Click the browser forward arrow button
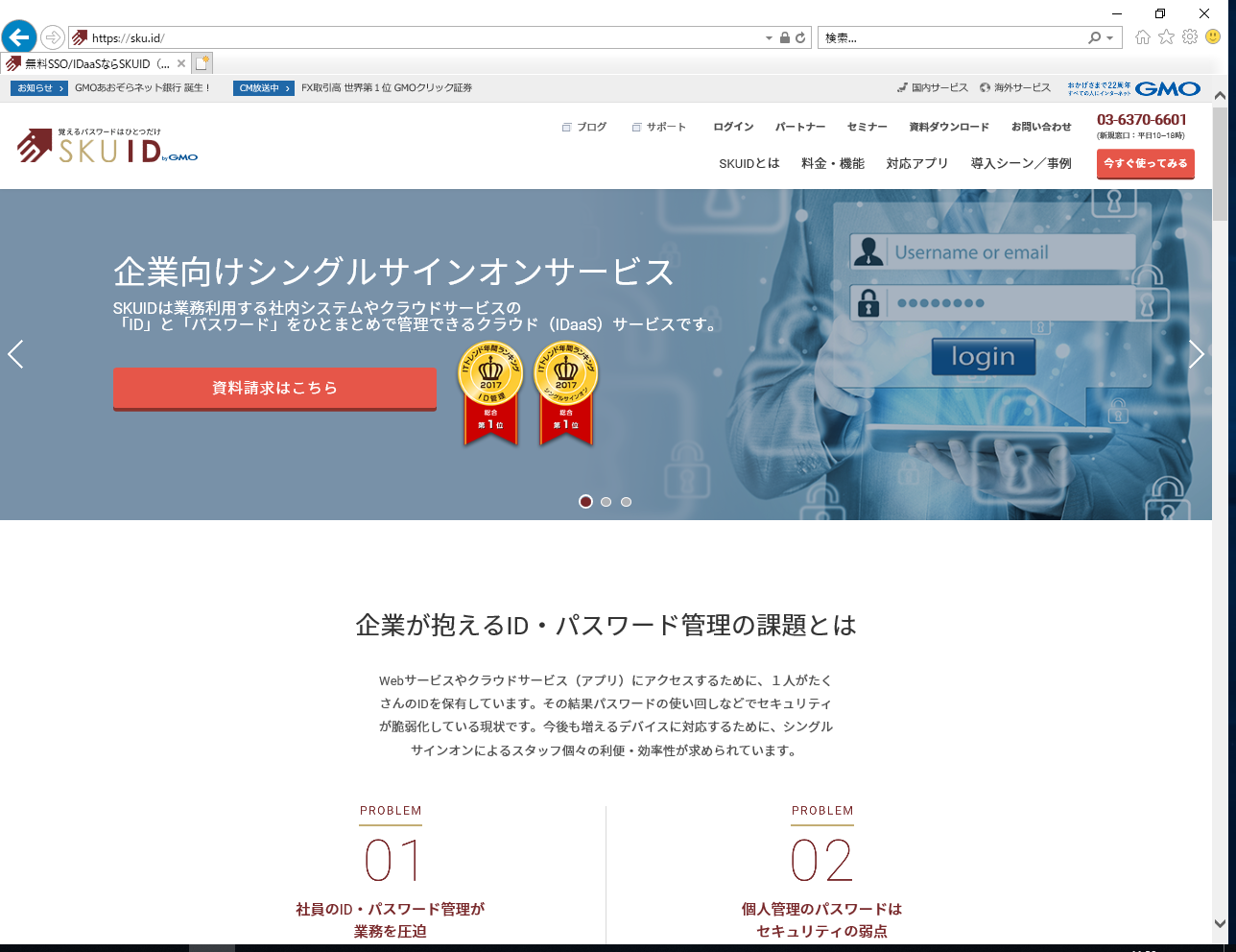This screenshot has height=952, width=1236. 53,37
